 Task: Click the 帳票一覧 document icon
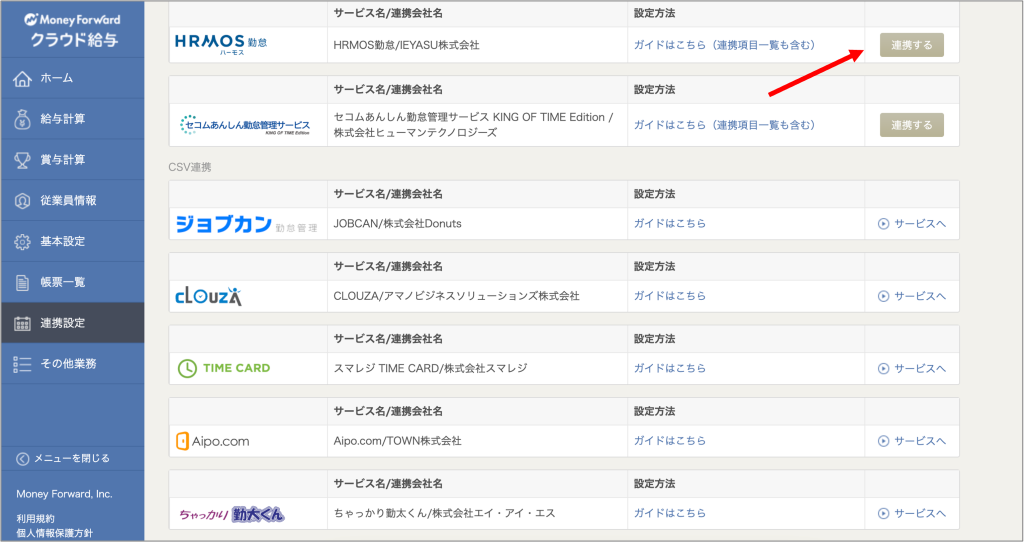pyautogui.click(x=22, y=282)
